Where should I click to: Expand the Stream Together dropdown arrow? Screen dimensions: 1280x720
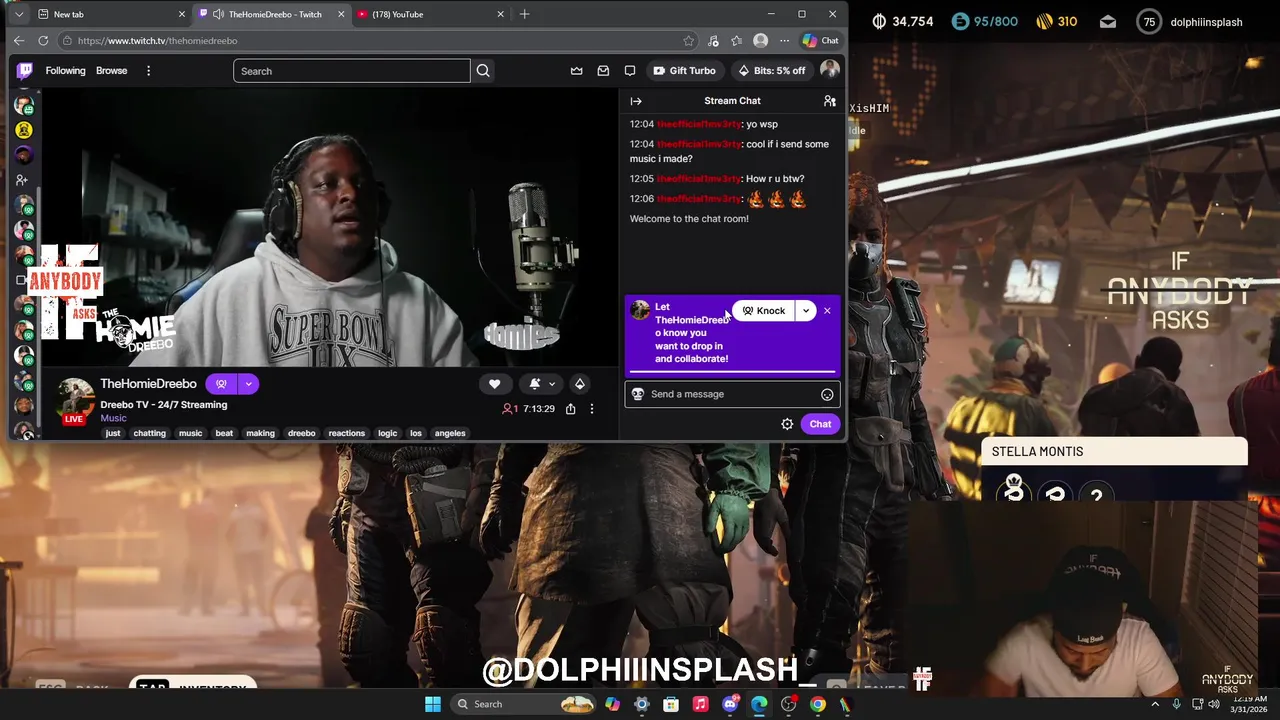pyautogui.click(x=248, y=384)
